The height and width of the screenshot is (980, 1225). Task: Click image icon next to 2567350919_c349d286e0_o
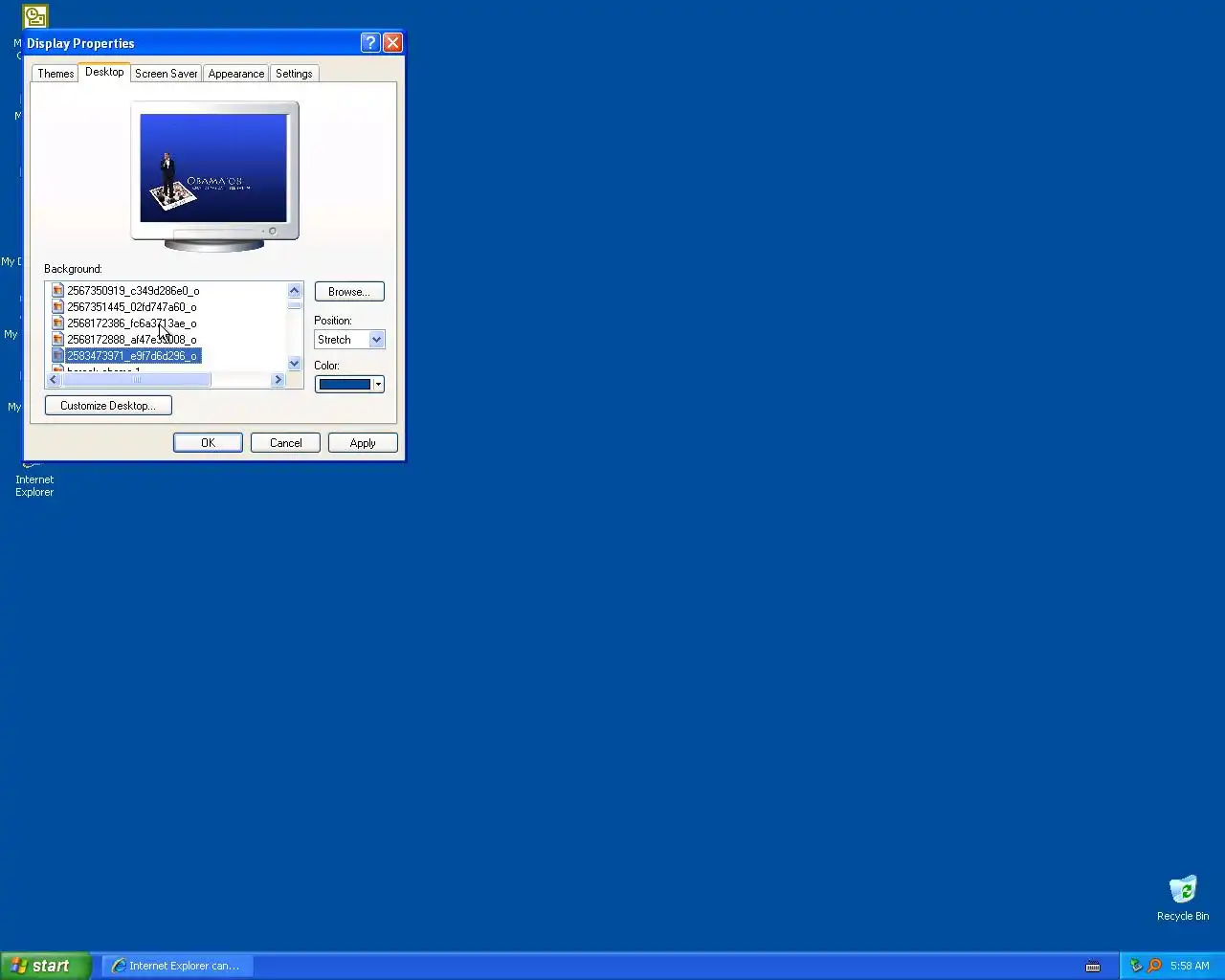(x=57, y=291)
